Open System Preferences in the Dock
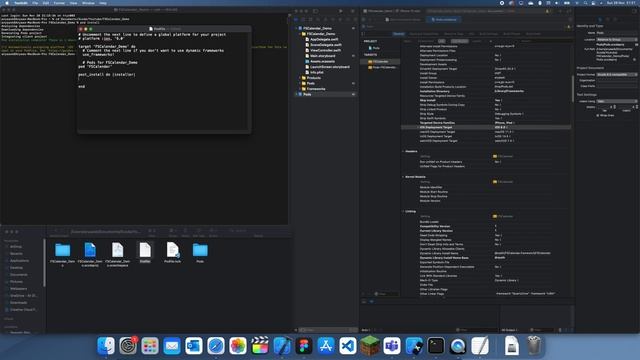This screenshot has height=360, width=640. tap(128, 346)
